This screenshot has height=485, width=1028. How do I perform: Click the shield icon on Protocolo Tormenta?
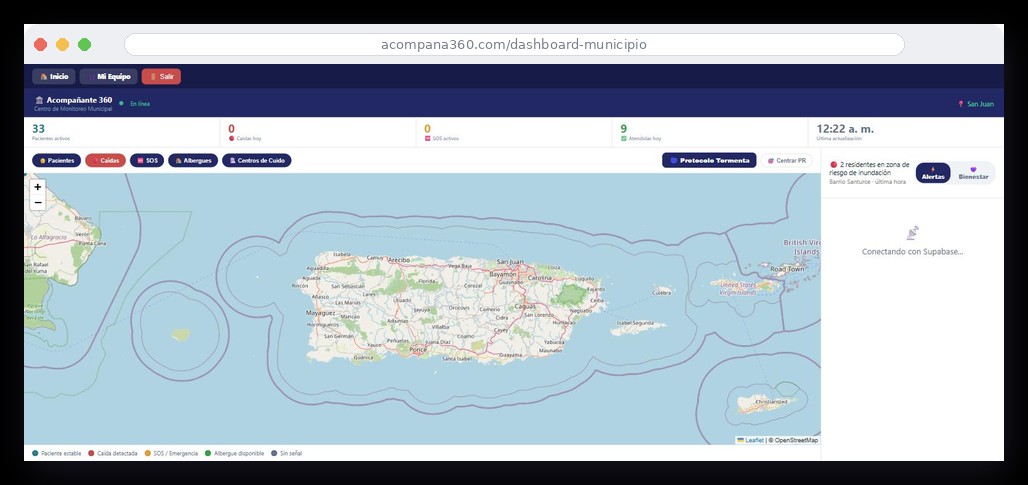(x=673, y=161)
